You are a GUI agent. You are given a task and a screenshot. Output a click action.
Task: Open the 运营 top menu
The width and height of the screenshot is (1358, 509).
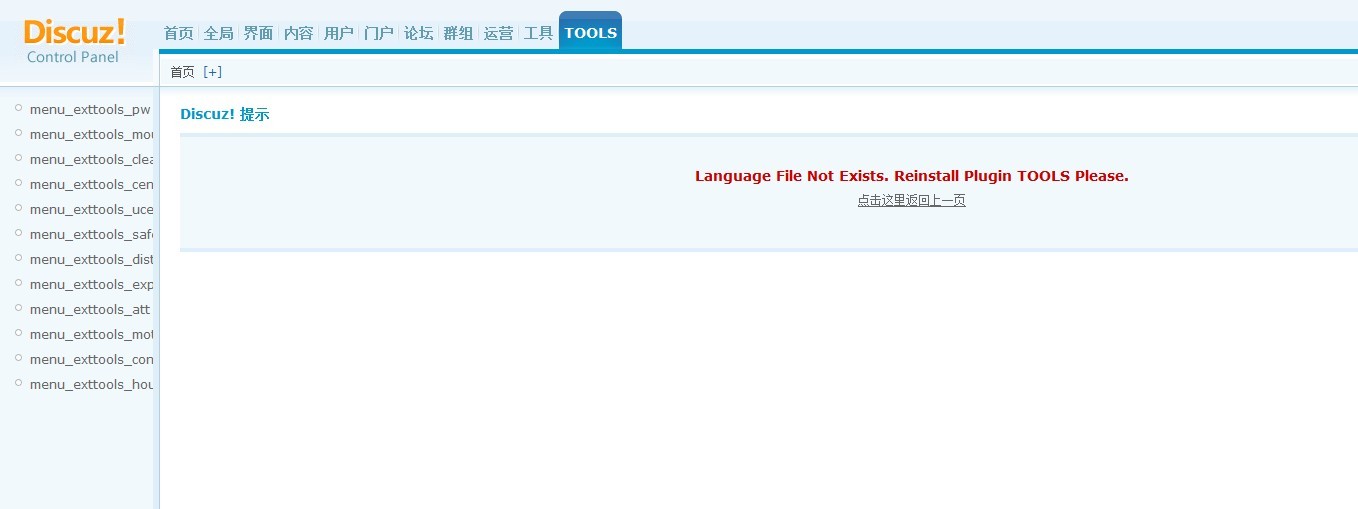[499, 33]
